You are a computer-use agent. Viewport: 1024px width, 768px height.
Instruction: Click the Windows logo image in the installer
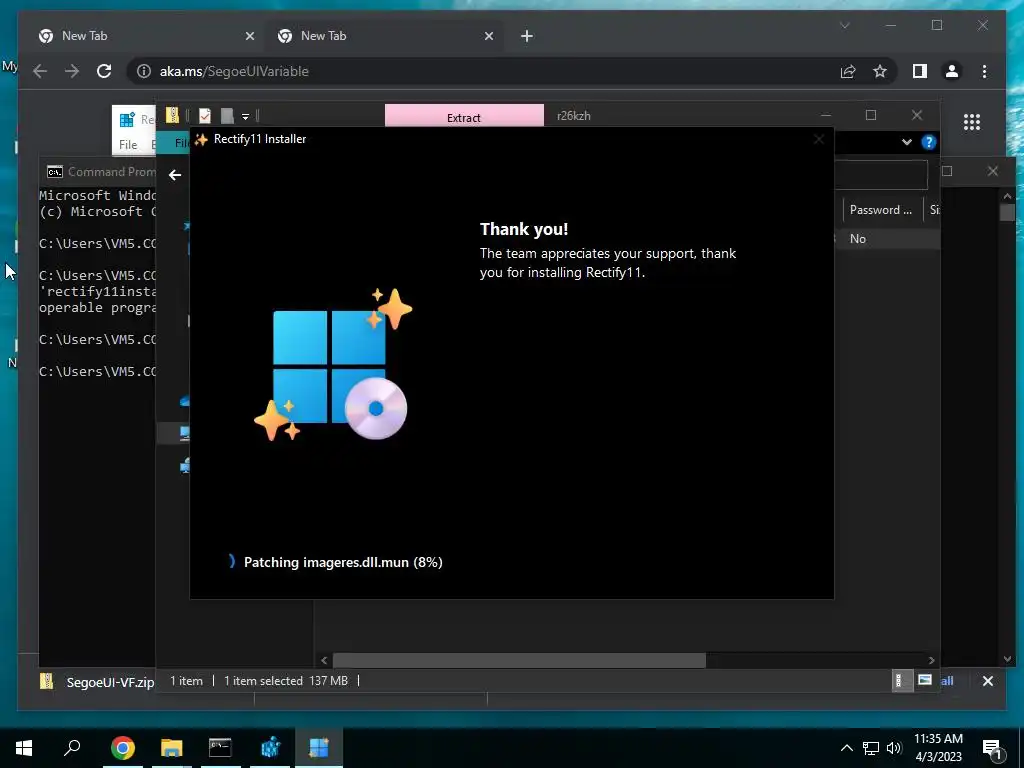333,364
